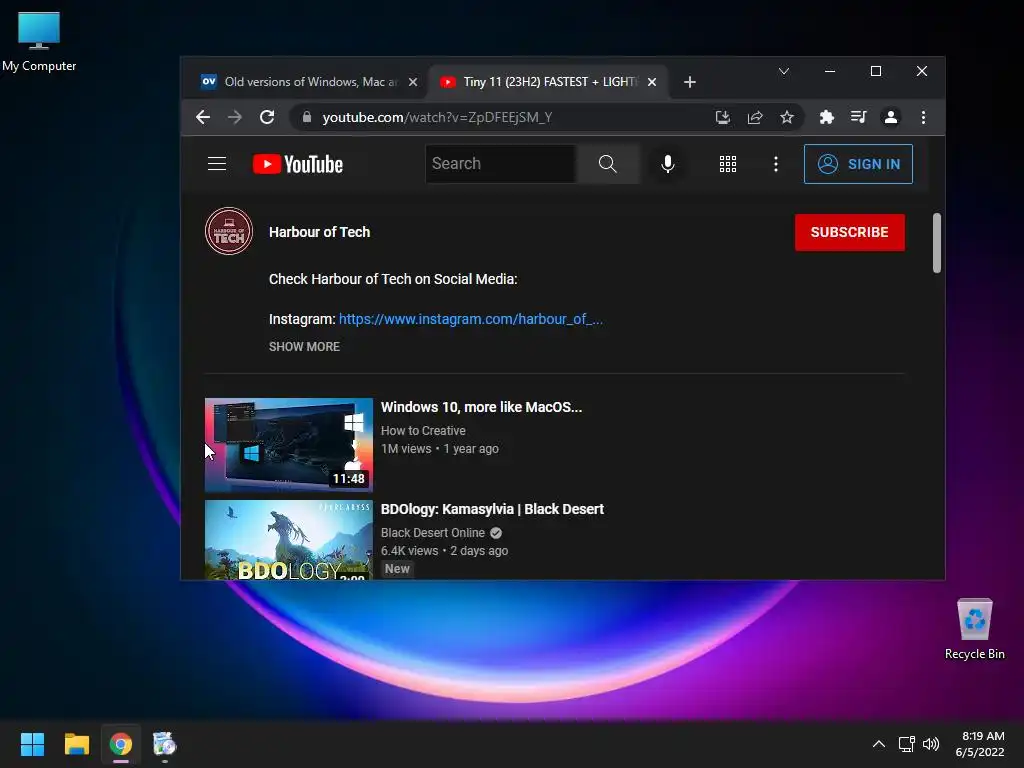The width and height of the screenshot is (1024, 768).
Task: Close the 'Old versions of Windows' tab
Action: (413, 82)
